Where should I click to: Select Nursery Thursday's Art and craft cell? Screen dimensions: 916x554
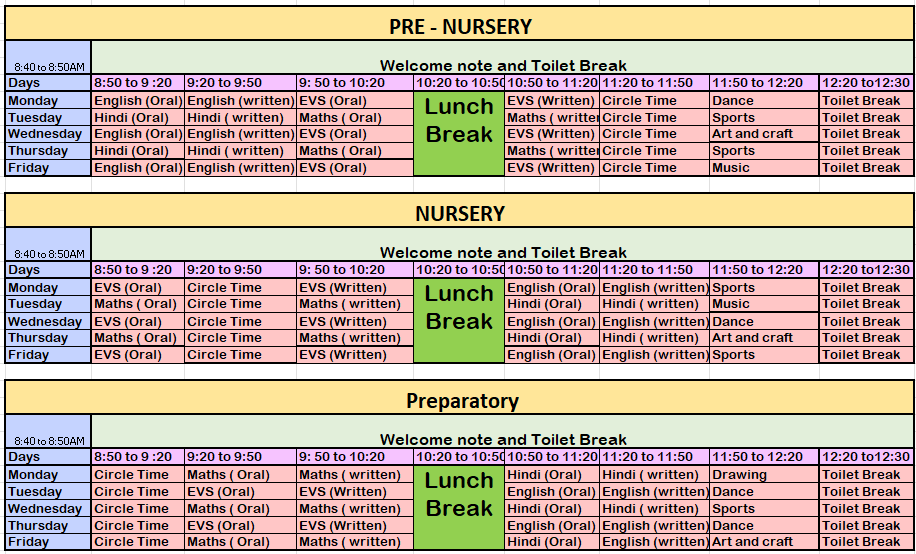pos(763,338)
